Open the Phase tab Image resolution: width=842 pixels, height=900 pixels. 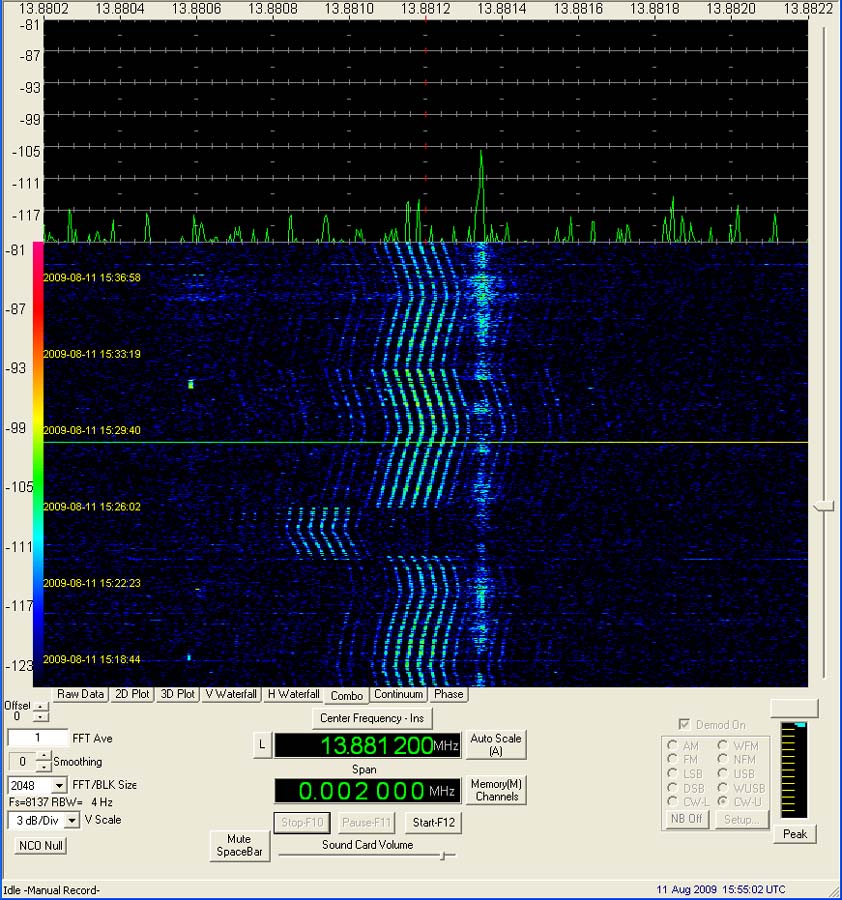click(x=448, y=694)
